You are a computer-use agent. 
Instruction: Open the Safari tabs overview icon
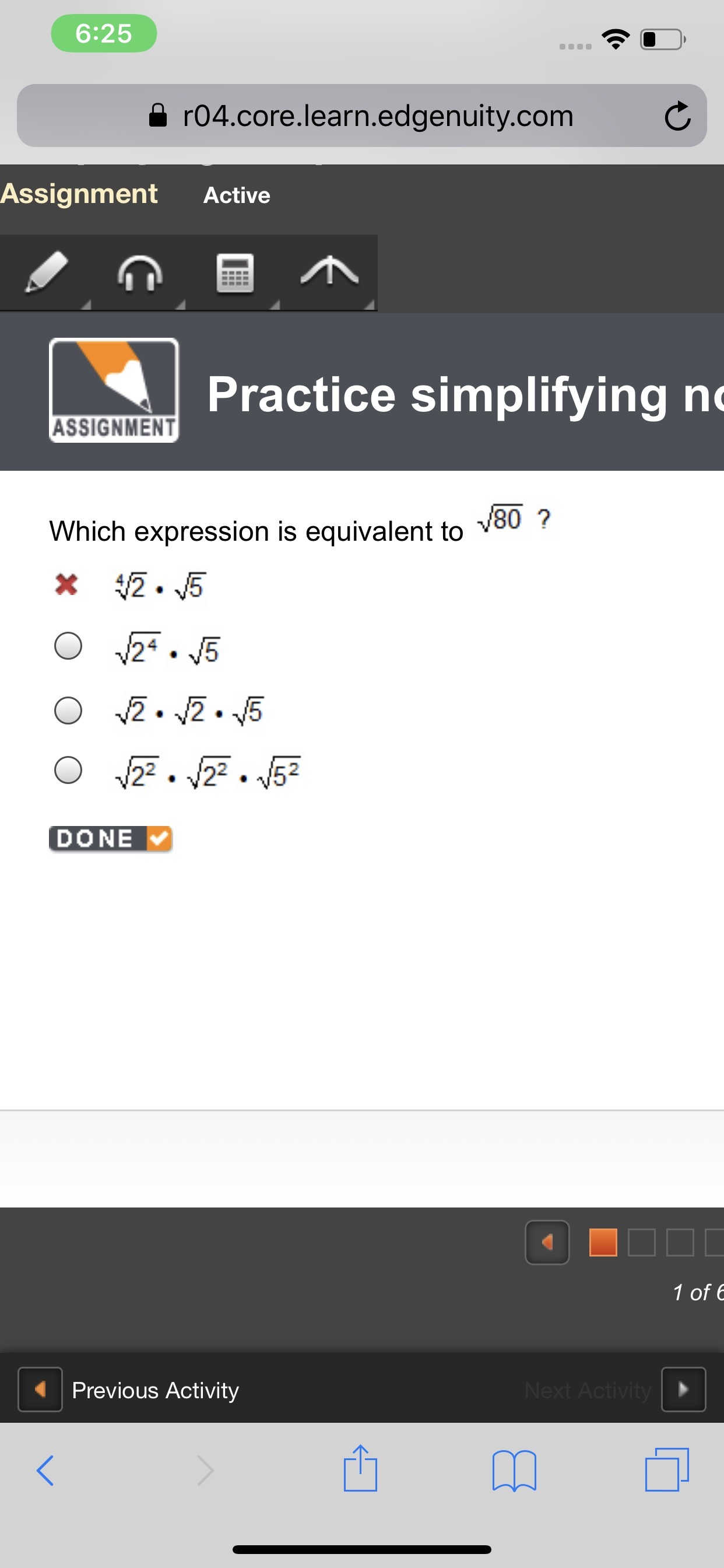pyautogui.click(x=667, y=1469)
